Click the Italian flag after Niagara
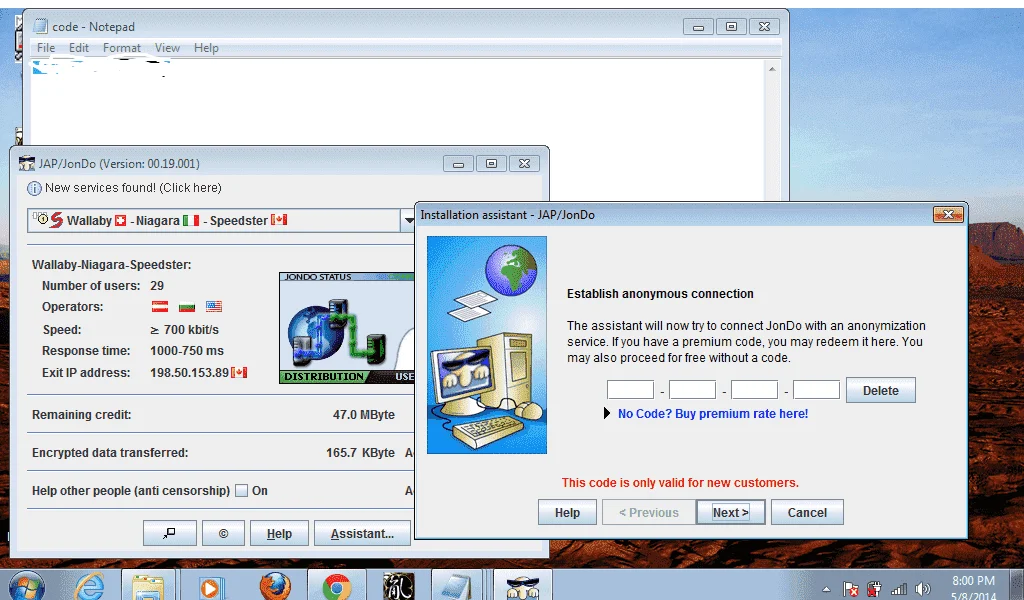1024x600 pixels. (191, 221)
